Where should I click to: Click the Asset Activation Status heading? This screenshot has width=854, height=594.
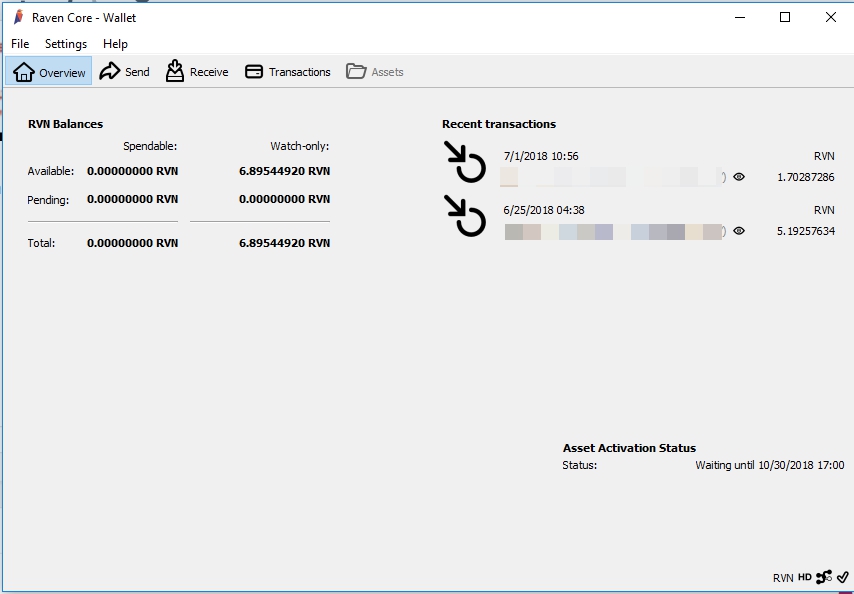629,448
